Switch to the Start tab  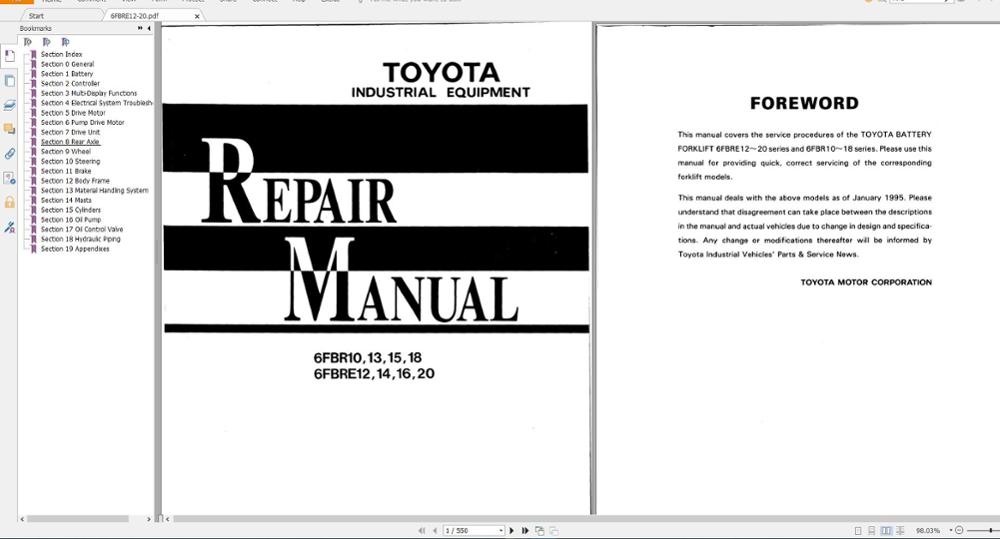[36, 16]
